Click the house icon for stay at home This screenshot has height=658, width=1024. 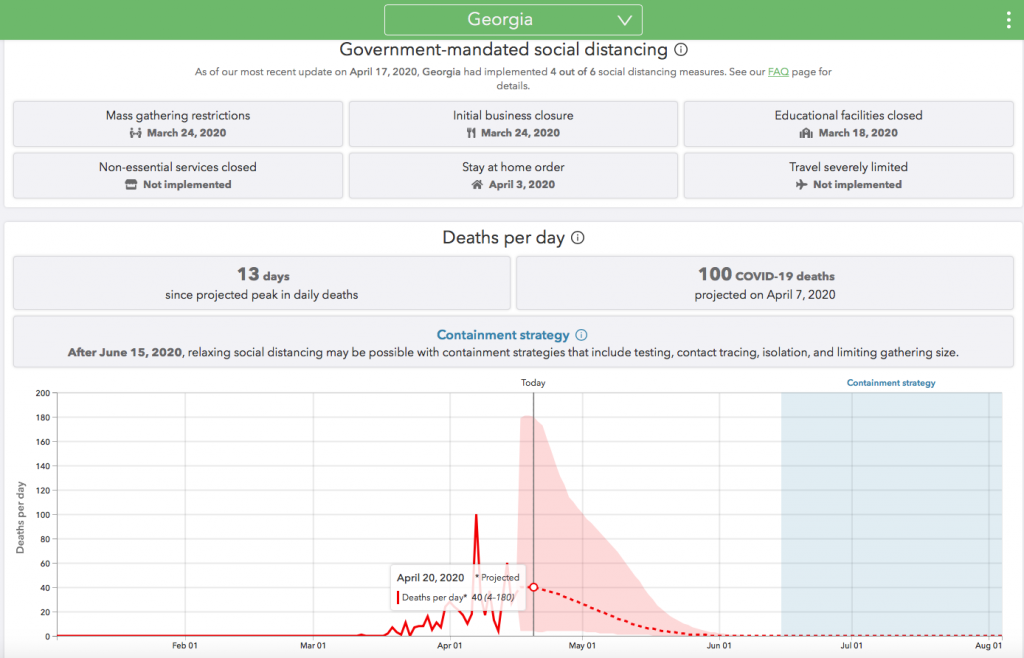pyautogui.click(x=477, y=185)
